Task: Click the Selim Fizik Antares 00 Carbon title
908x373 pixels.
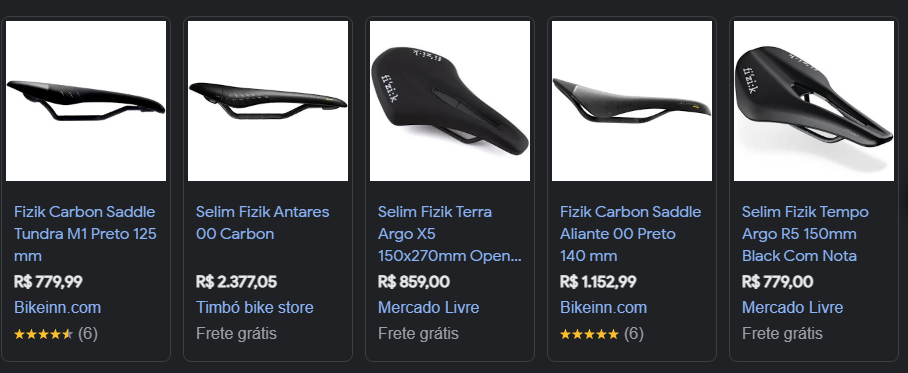Action: 262,223
